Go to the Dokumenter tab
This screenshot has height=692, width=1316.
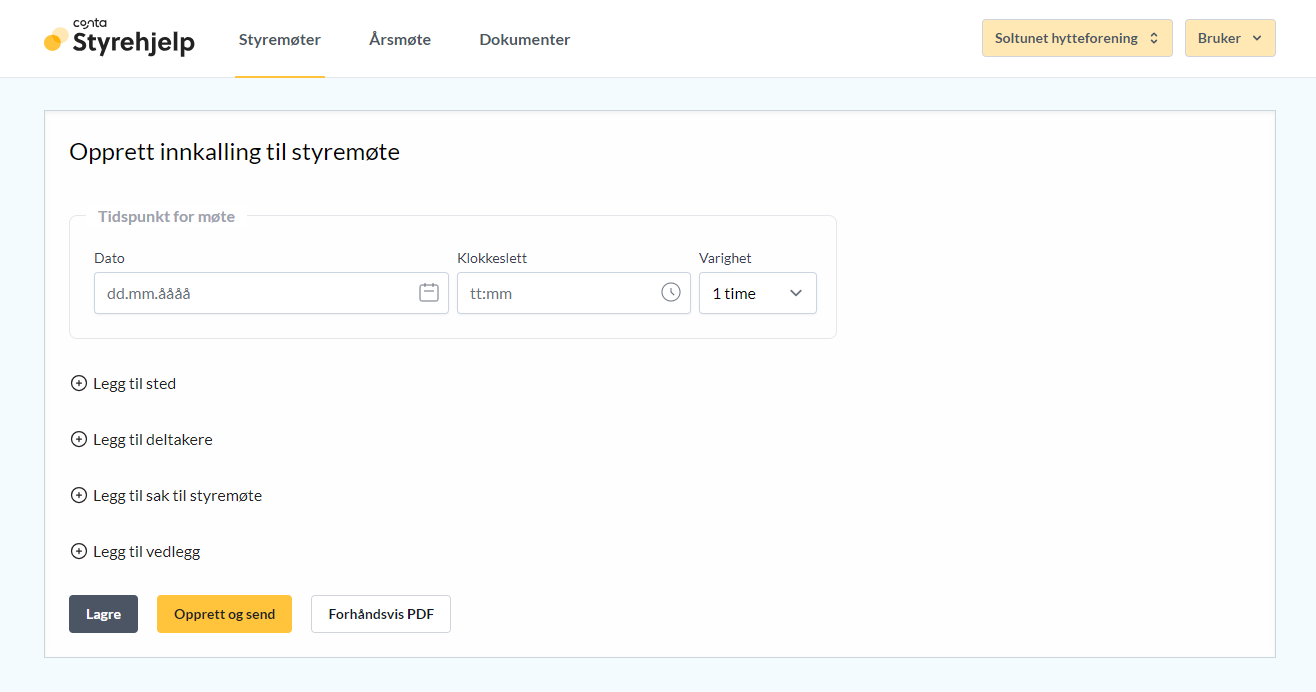click(x=525, y=40)
